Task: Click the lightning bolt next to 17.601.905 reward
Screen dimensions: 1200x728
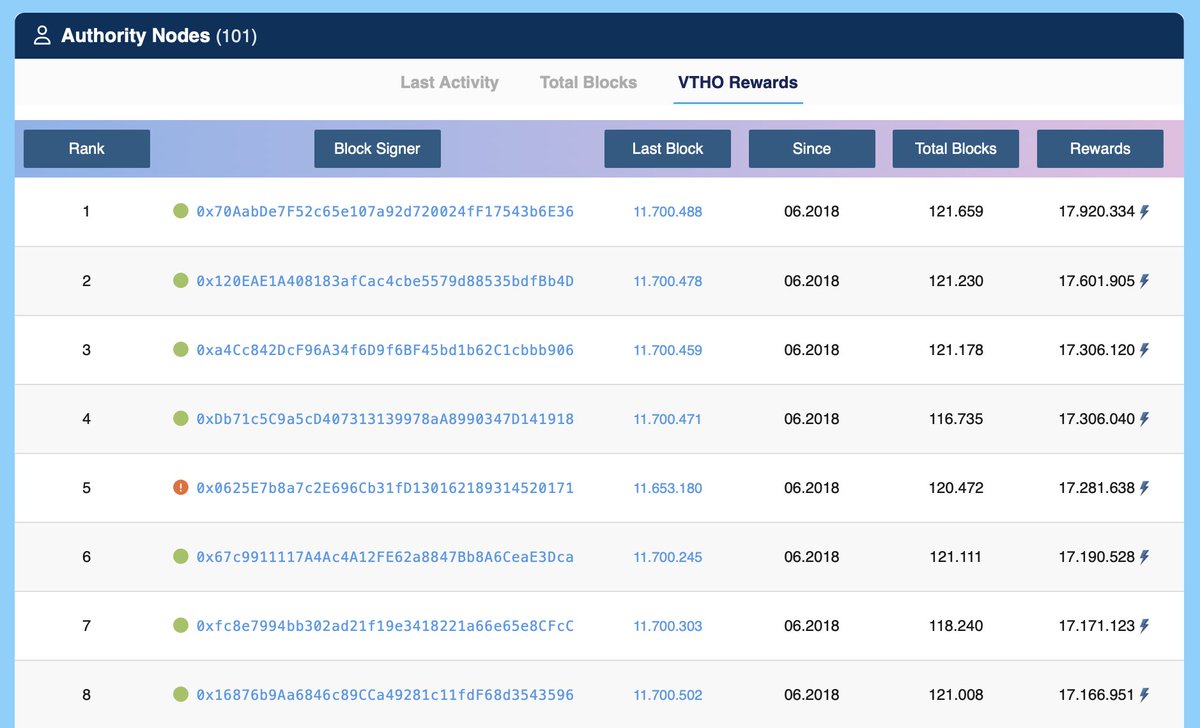Action: point(1144,281)
